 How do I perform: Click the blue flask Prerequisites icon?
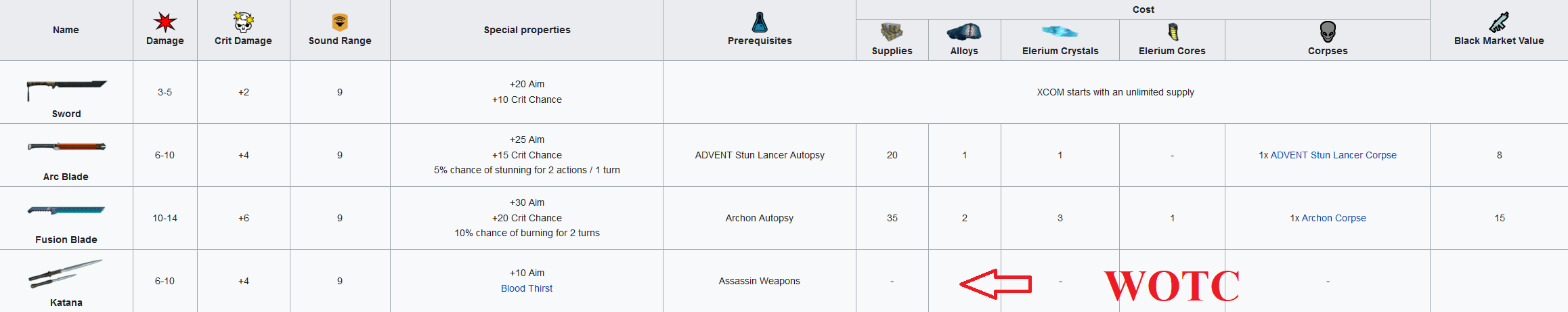pos(760,22)
